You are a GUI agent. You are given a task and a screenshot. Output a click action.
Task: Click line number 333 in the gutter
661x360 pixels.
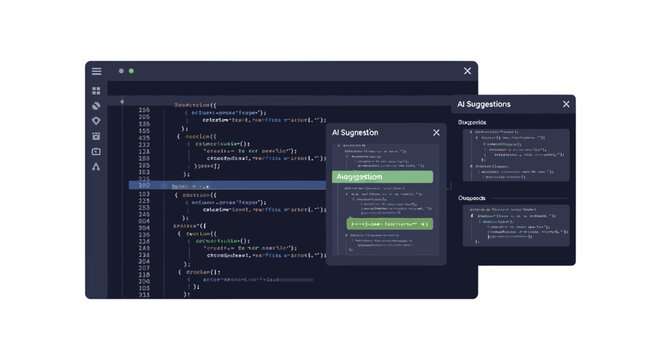[144, 295]
